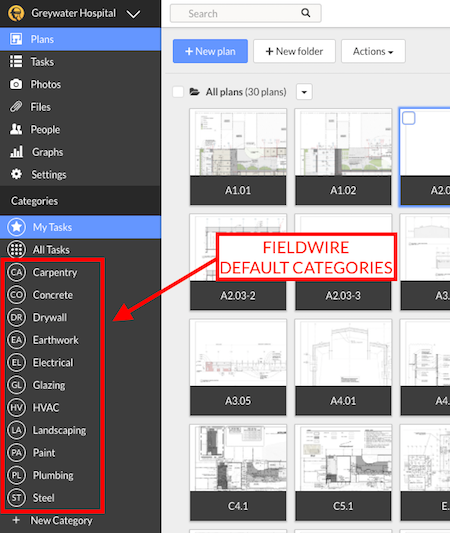Viewport: 450px width, 533px height.
Task: Select the Electrical category name
Action: pos(53,363)
